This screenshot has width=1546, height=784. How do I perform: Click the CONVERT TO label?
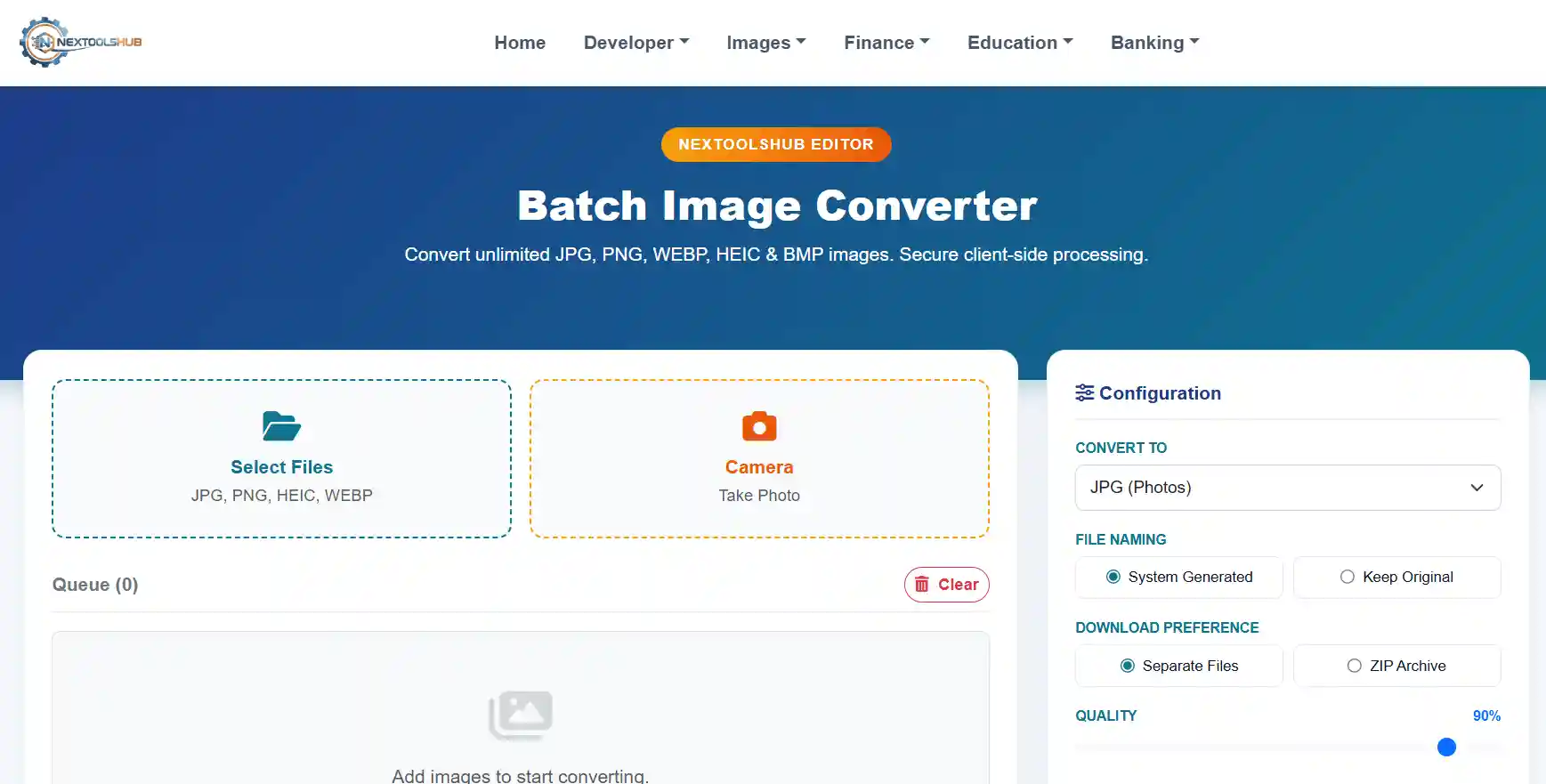[1121, 448]
